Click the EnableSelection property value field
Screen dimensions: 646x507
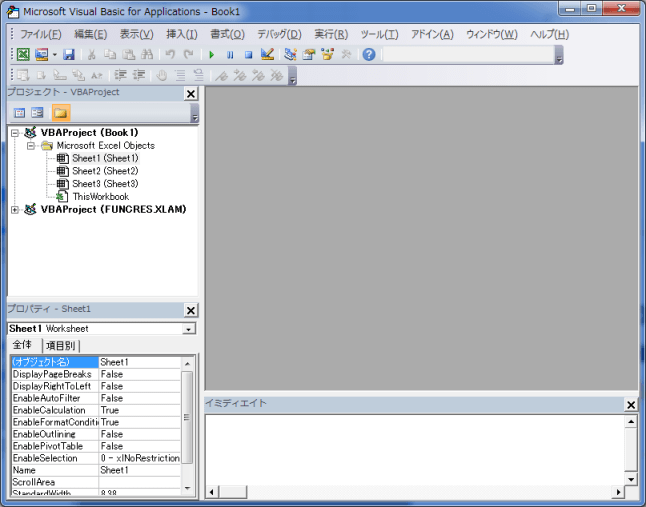140,458
